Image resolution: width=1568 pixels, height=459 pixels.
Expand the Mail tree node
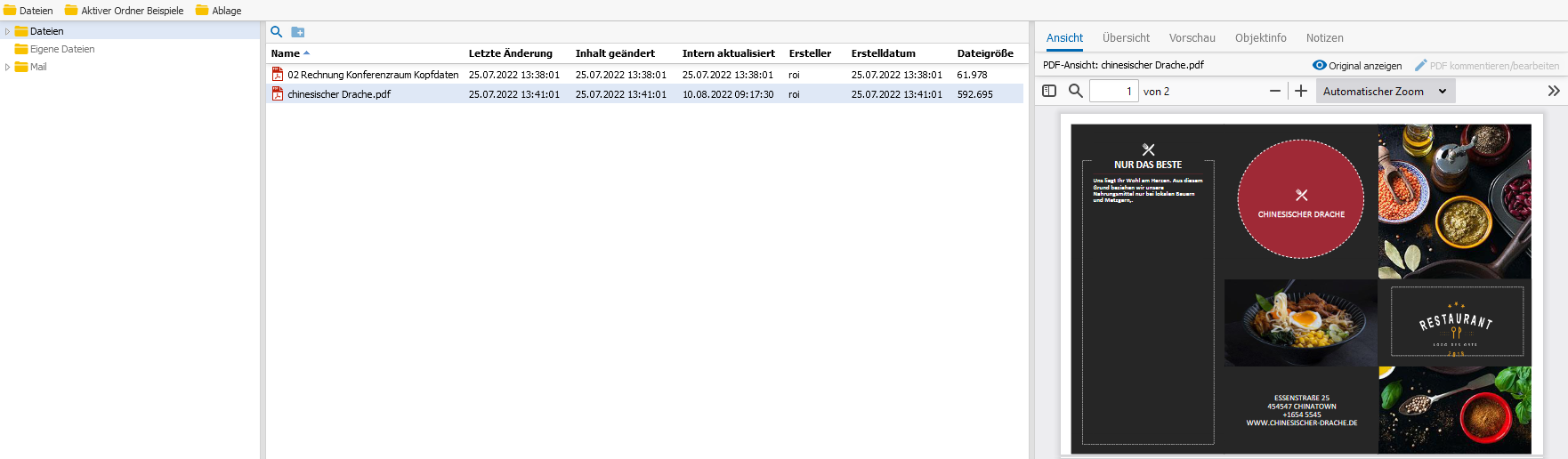7,67
